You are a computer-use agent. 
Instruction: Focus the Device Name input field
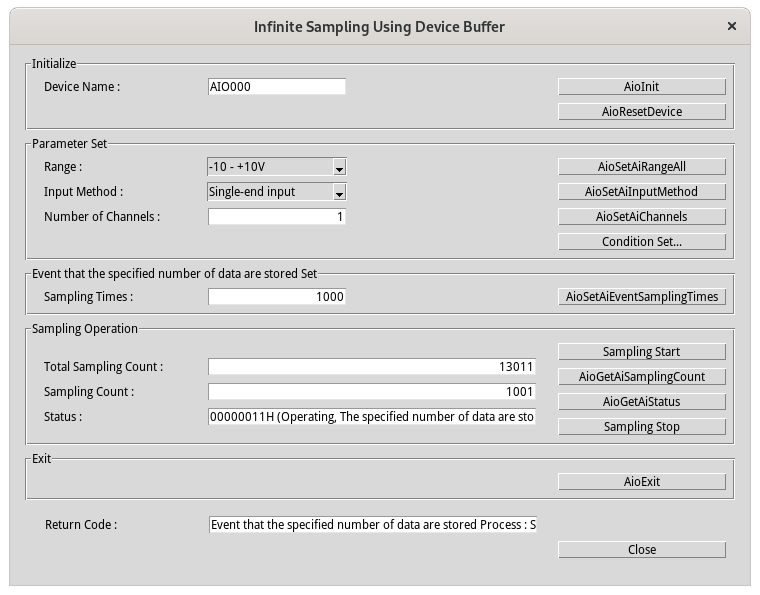[x=276, y=87]
